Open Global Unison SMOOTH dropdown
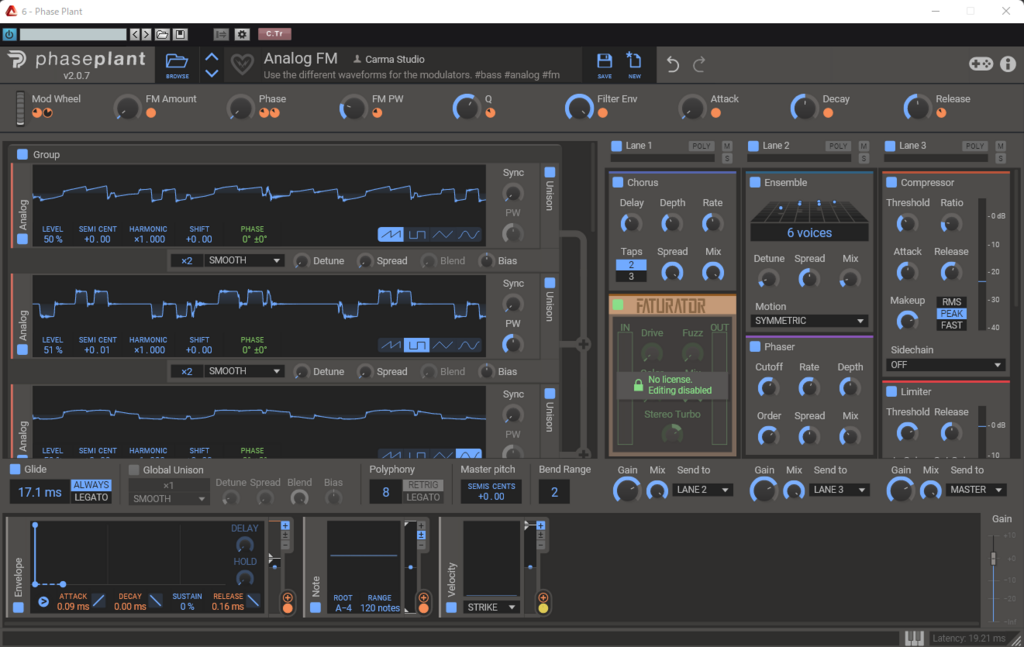The image size is (1024, 647). [x=168, y=498]
